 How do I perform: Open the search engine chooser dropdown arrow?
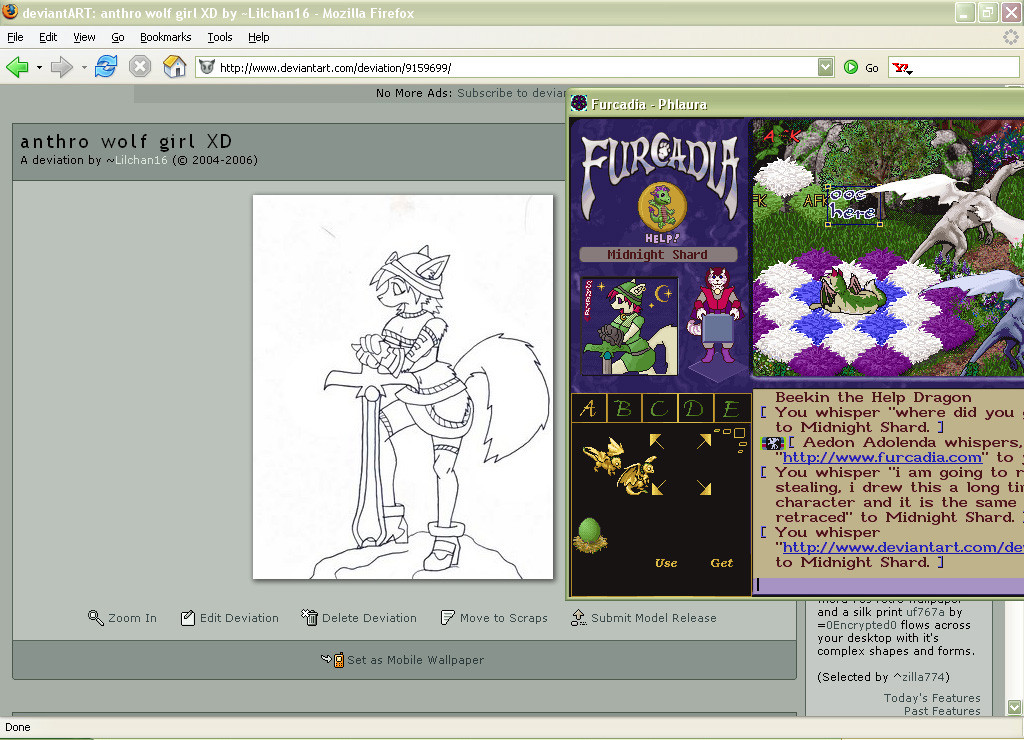click(x=909, y=71)
